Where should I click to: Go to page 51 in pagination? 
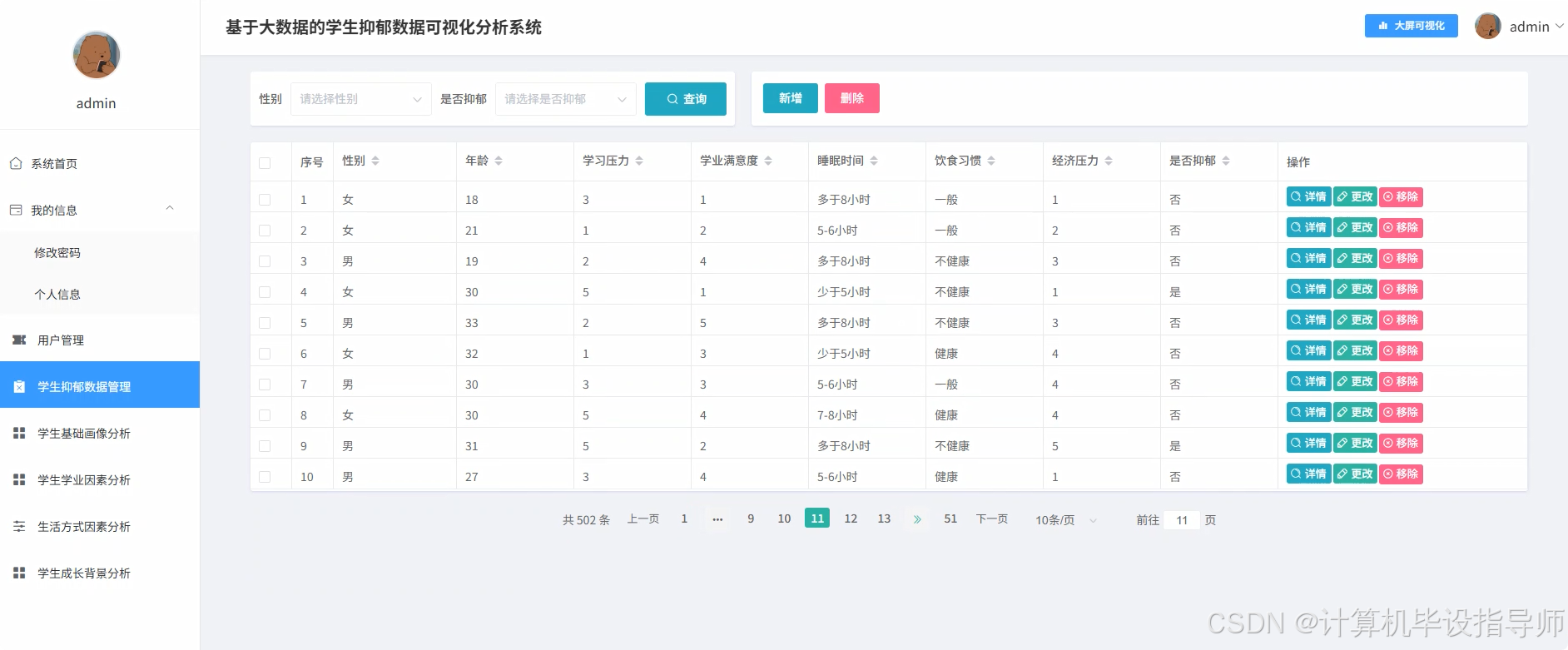click(950, 519)
